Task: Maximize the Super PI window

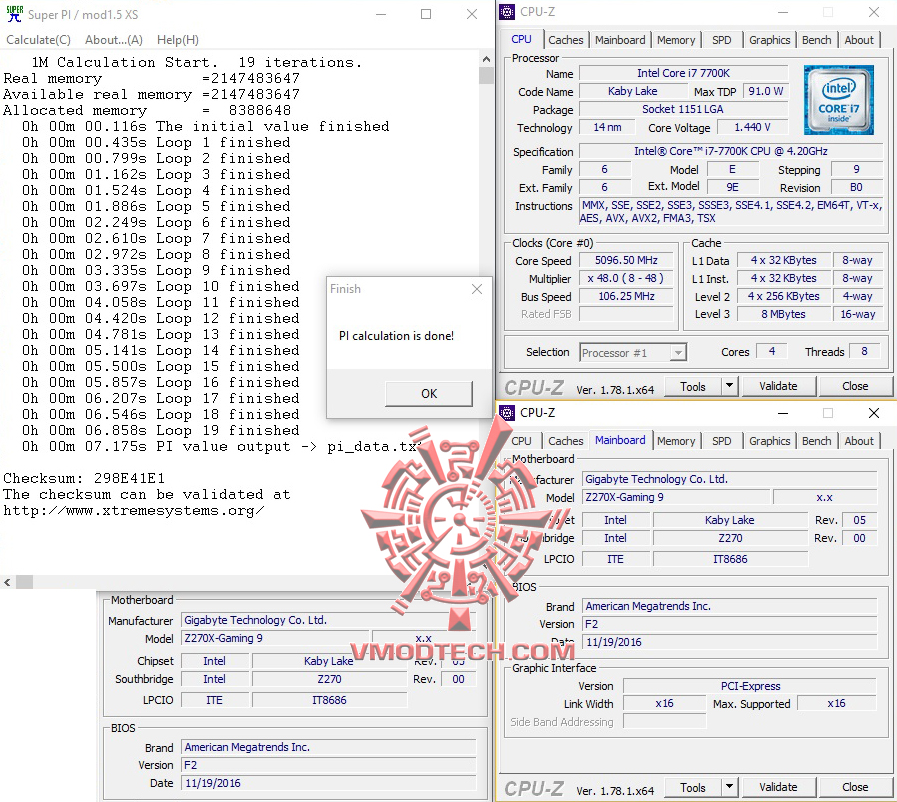Action: coord(426,14)
